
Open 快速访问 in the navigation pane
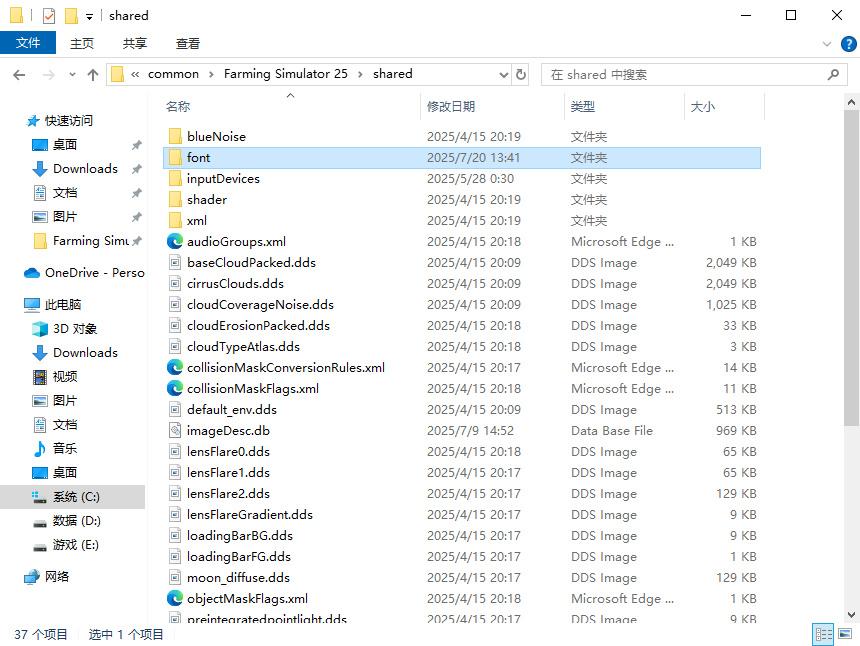(x=69, y=121)
